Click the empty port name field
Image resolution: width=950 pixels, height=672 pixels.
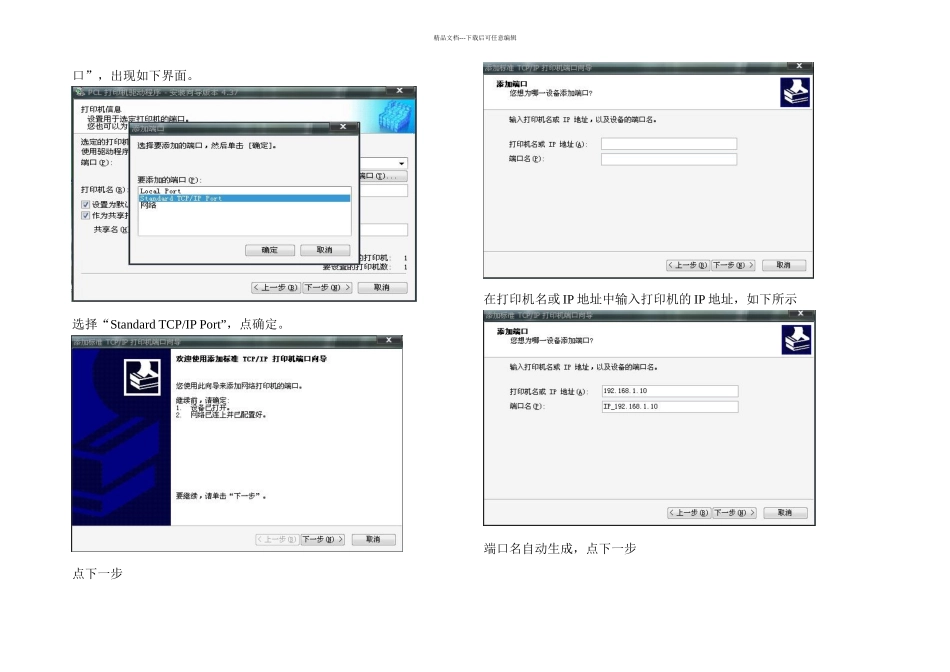tap(669, 159)
